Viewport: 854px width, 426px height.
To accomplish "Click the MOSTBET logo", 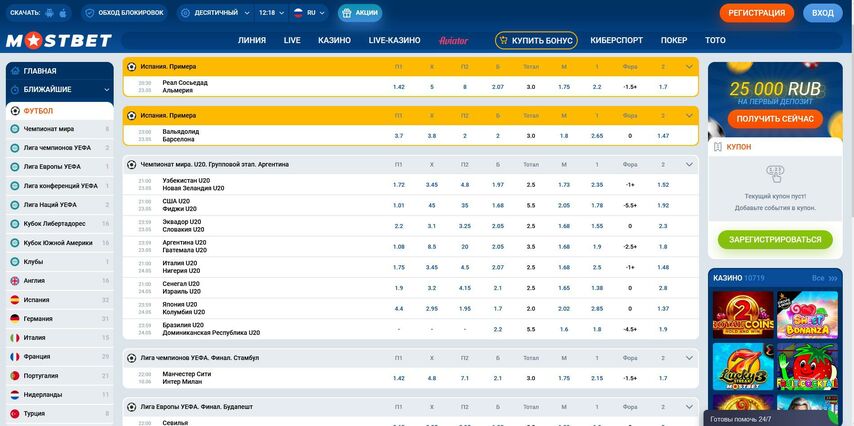I will point(59,41).
